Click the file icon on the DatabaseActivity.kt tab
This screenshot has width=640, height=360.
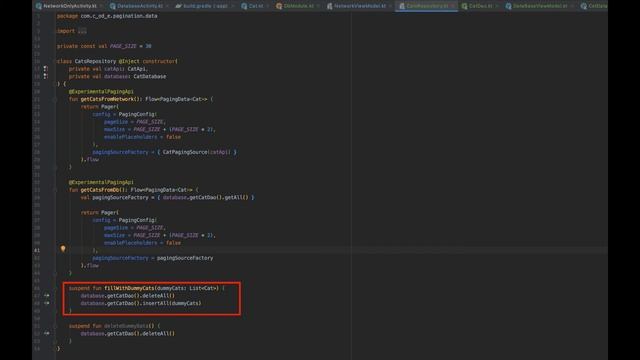tap(113, 6)
